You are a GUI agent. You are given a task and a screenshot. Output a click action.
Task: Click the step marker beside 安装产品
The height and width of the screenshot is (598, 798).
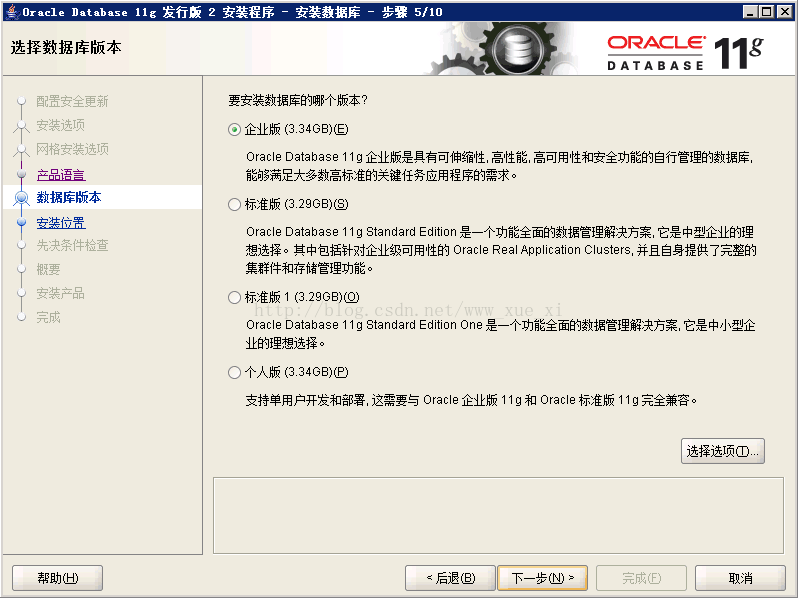click(x=21, y=293)
